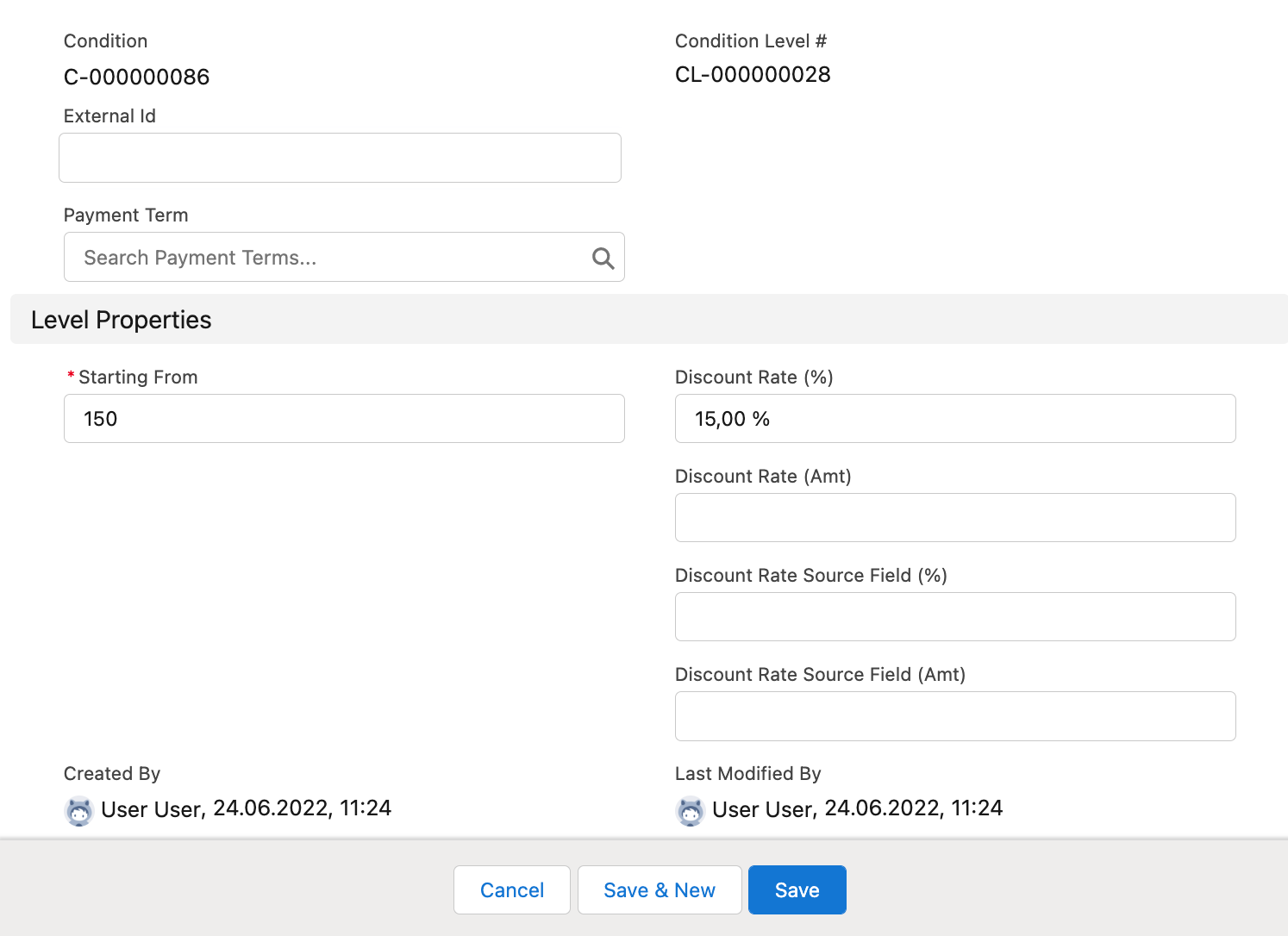Image resolution: width=1288 pixels, height=936 pixels.
Task: Click the Created By timestamp text
Action: [x=302, y=808]
